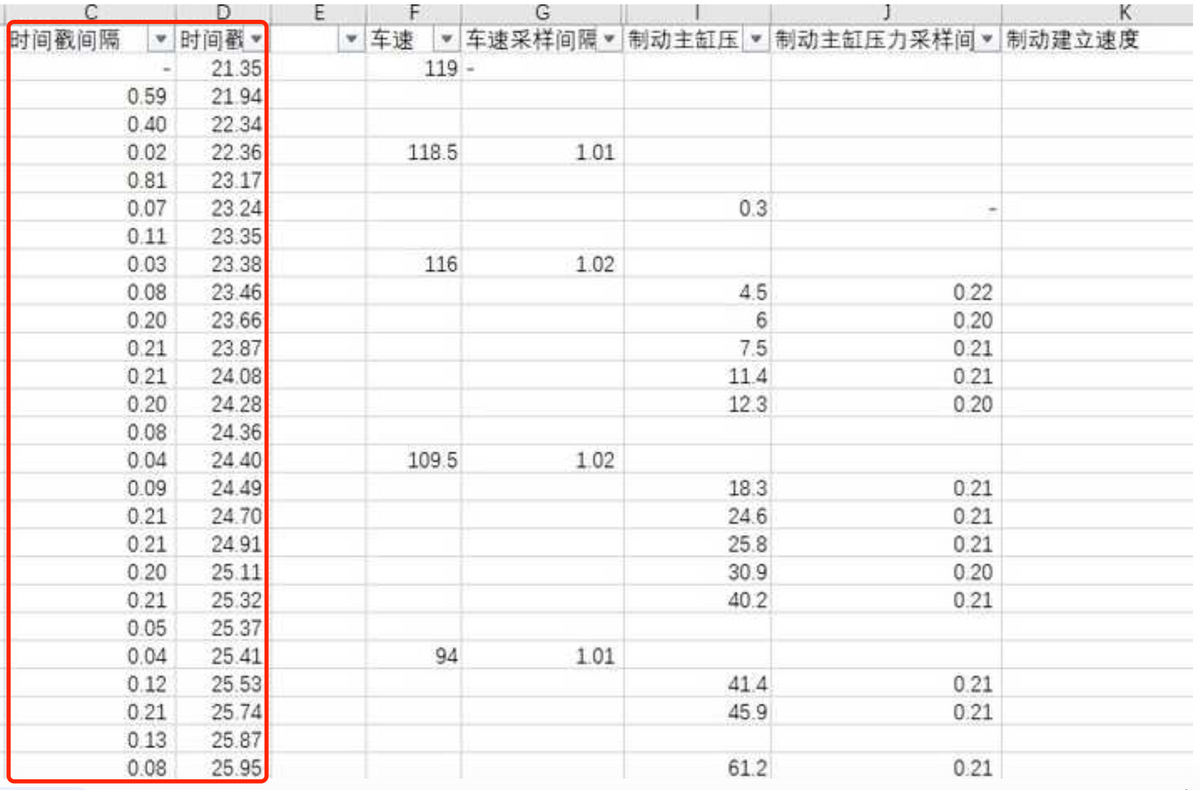This screenshot has height=790, width=1200.
Task: Select the interval cell with value 0.59
Action: coord(91,97)
